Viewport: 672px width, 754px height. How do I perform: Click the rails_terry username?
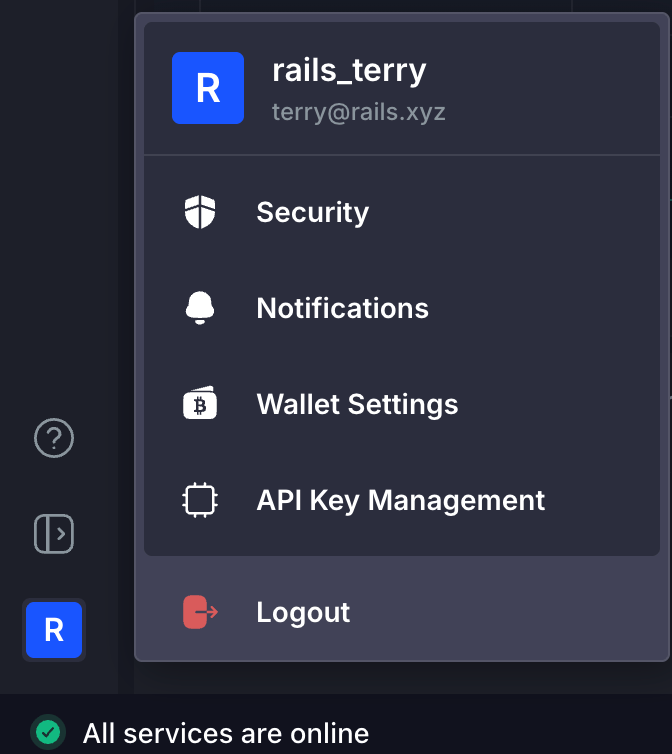click(349, 71)
